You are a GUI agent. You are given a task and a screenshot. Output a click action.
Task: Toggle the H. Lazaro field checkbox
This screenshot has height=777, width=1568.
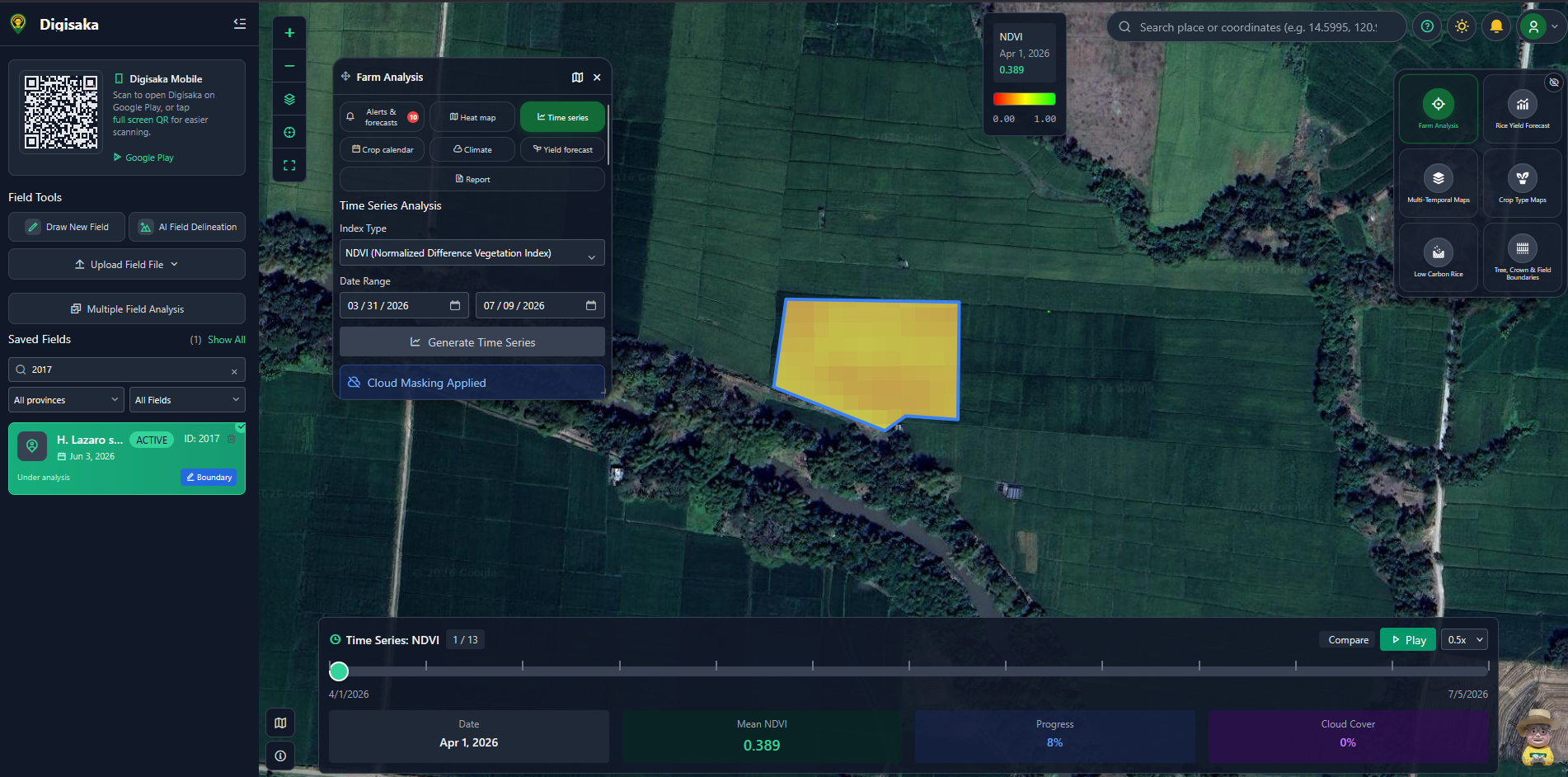pyautogui.click(x=241, y=427)
